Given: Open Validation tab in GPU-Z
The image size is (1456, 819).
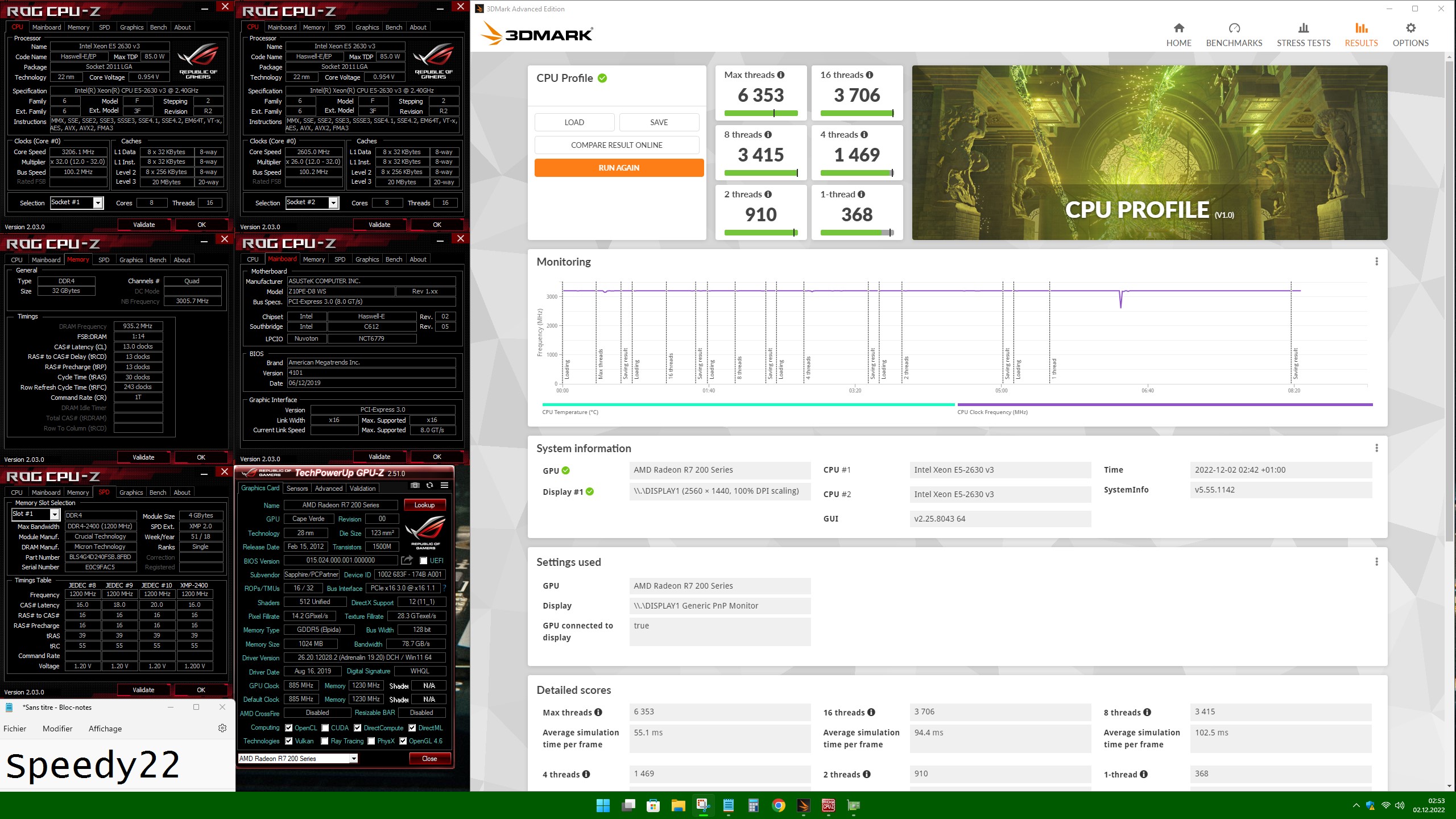Looking at the screenshot, I should (362, 489).
